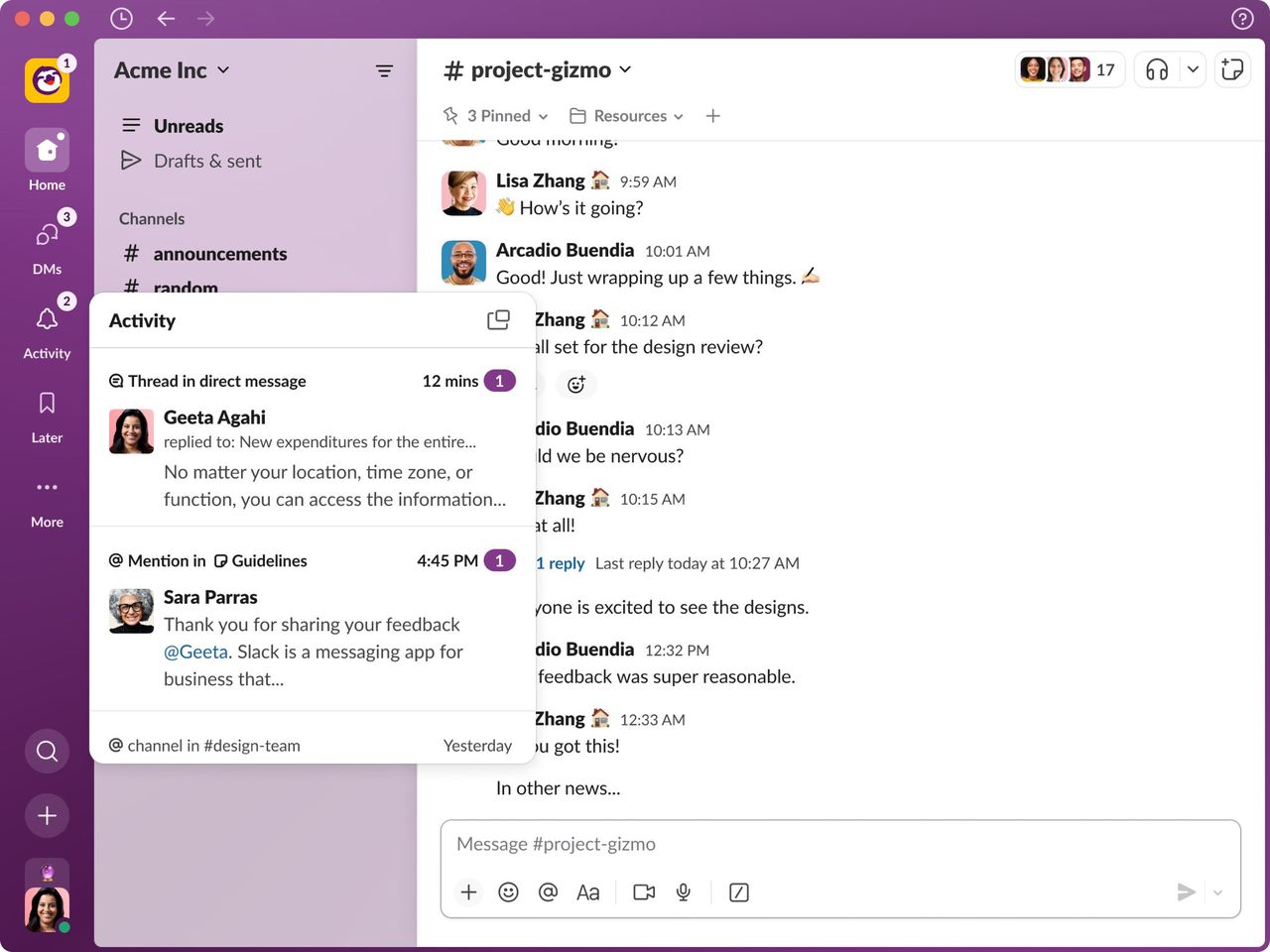
Task: Open the Activity bell in sidebar
Action: click(47, 320)
